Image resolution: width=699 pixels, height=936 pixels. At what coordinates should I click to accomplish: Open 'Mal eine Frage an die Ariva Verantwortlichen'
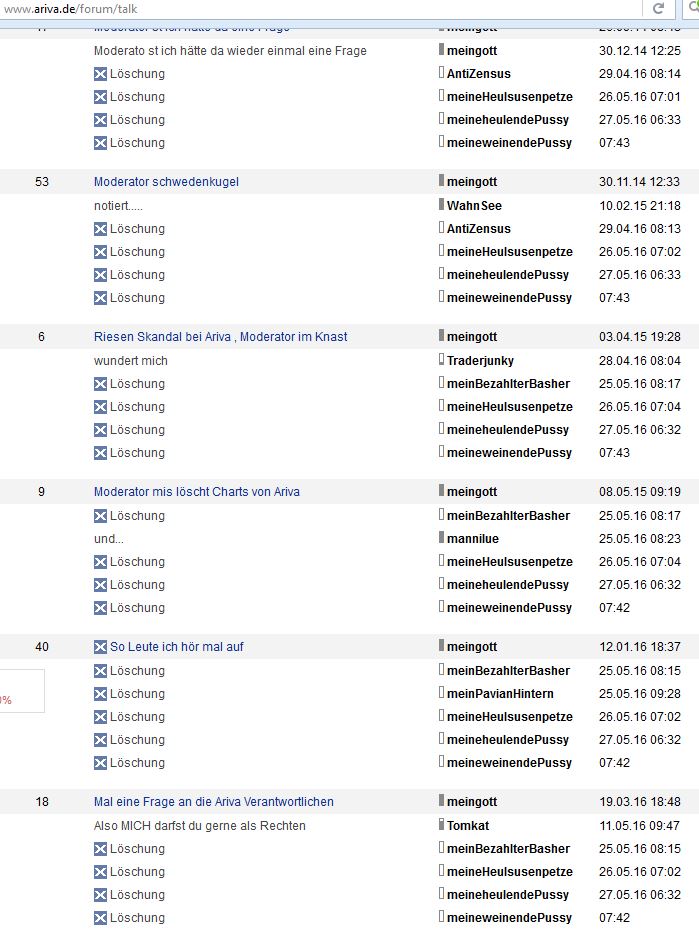click(213, 802)
